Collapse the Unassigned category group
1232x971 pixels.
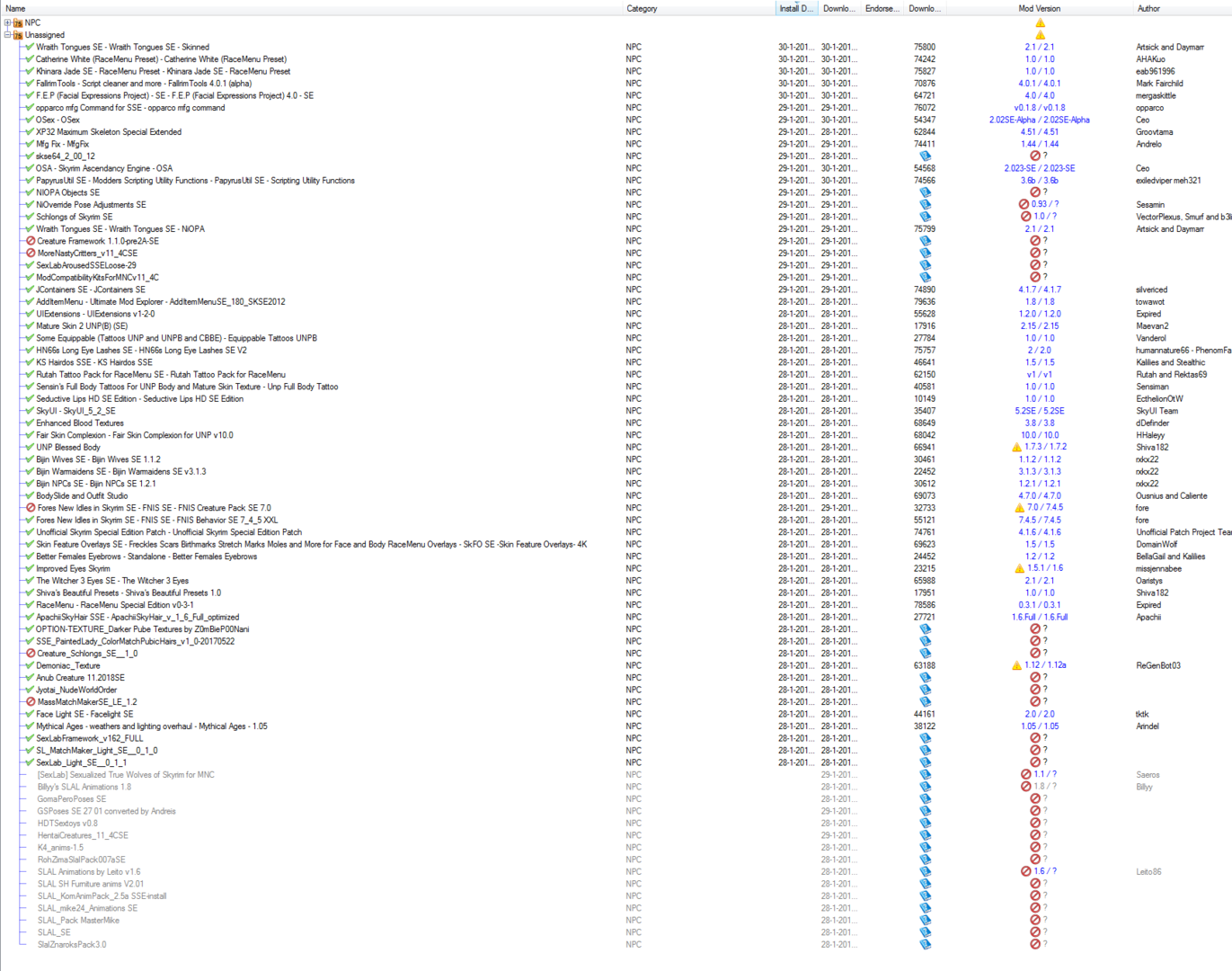[x=7, y=35]
